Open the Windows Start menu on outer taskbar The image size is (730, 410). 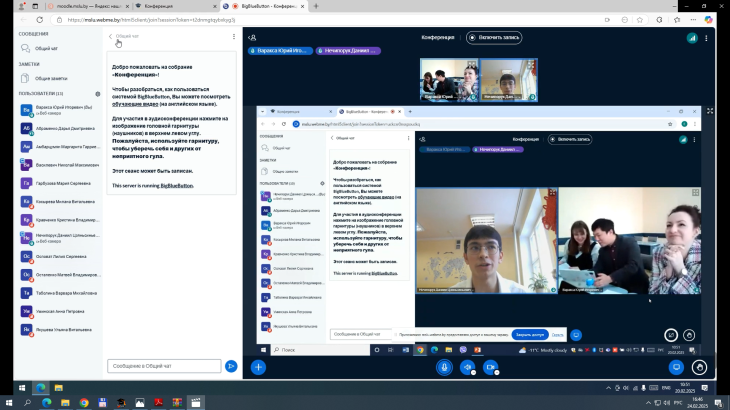click(x=9, y=403)
